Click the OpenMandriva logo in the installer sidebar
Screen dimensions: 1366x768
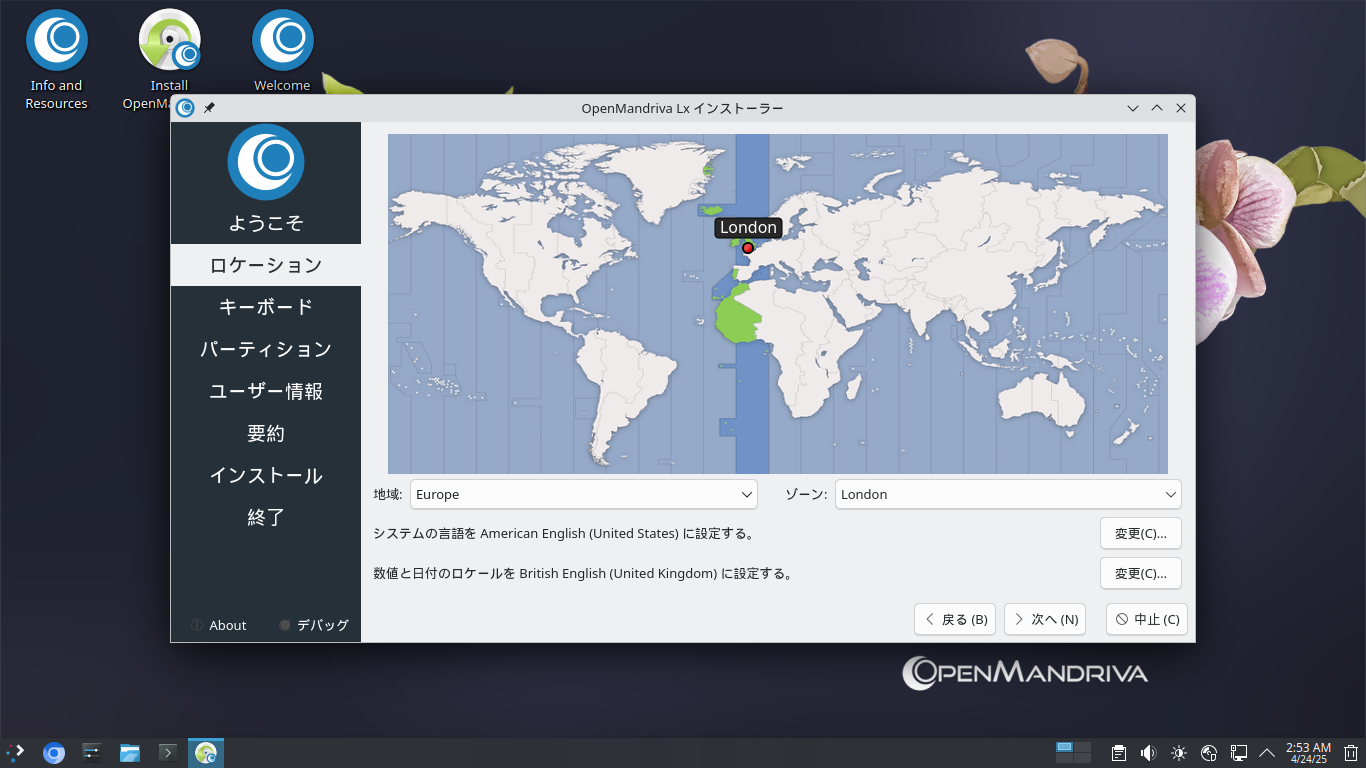(x=266, y=162)
